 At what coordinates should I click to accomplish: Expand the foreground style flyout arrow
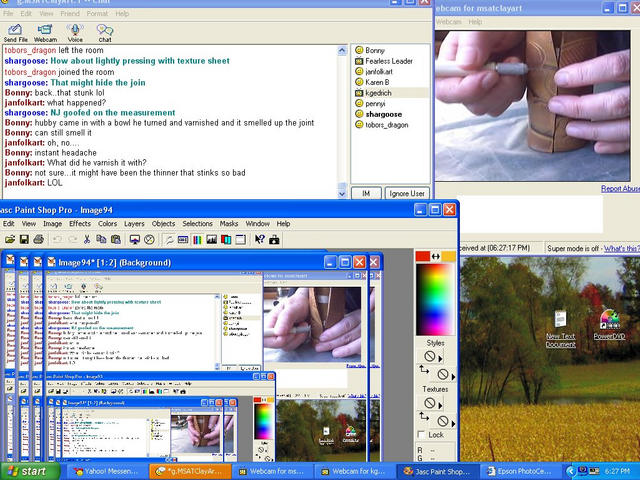(440, 359)
